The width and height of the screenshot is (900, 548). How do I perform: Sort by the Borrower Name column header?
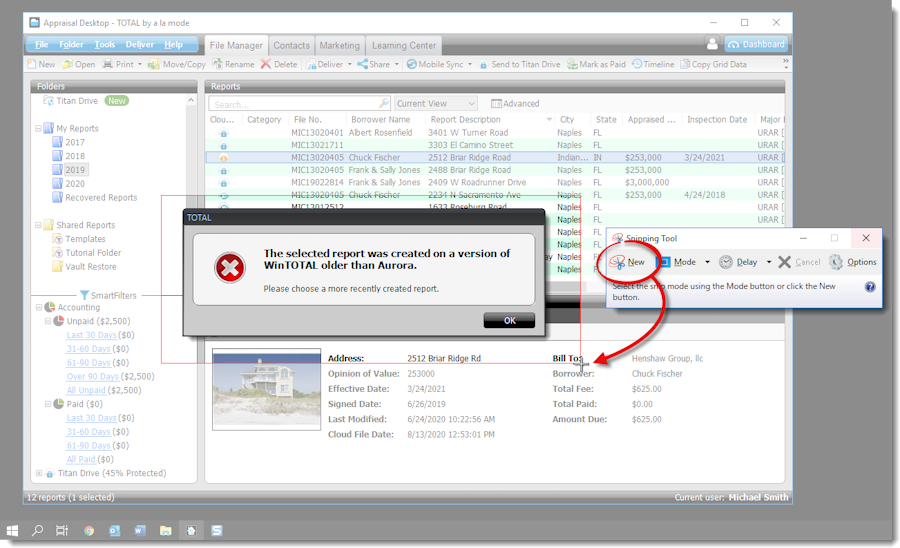[x=381, y=119]
